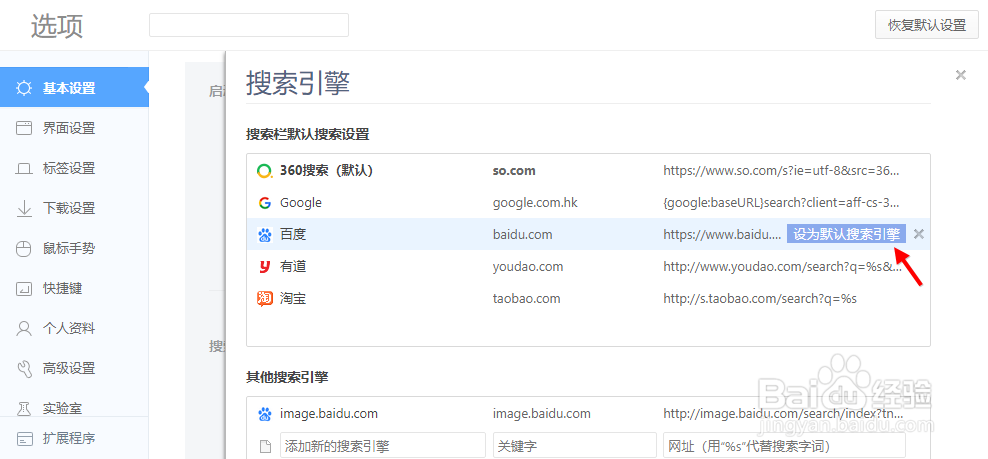Image resolution: width=988 pixels, height=459 pixels.
Task: Select the 有道 engine name
Action: pyautogui.click(x=293, y=267)
